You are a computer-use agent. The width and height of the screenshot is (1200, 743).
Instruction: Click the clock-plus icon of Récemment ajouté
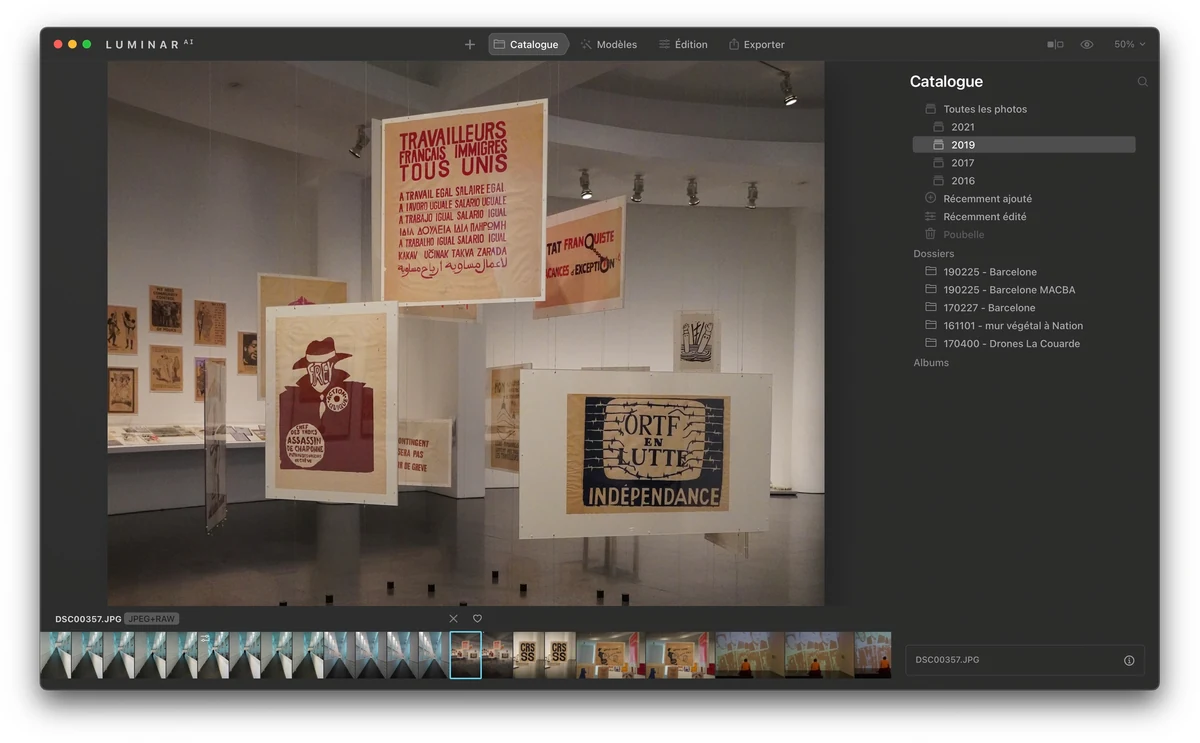[x=930, y=198]
